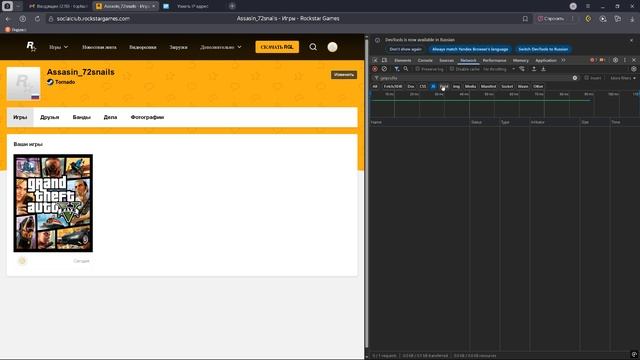Select the CSS request type filter

tap(423, 87)
